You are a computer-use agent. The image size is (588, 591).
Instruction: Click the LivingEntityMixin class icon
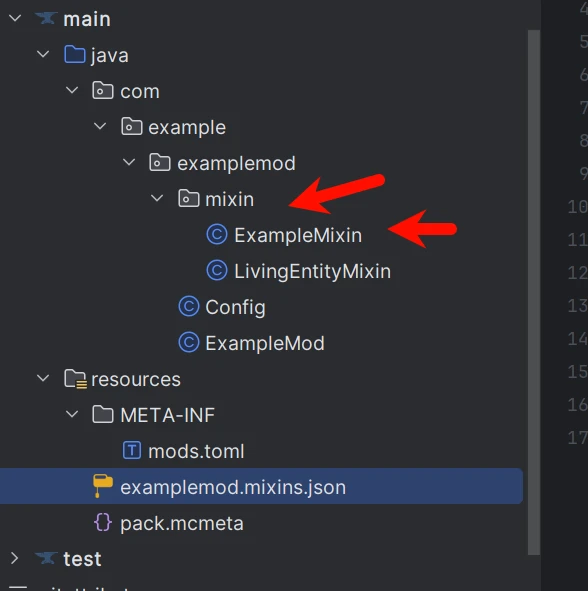tap(217, 271)
